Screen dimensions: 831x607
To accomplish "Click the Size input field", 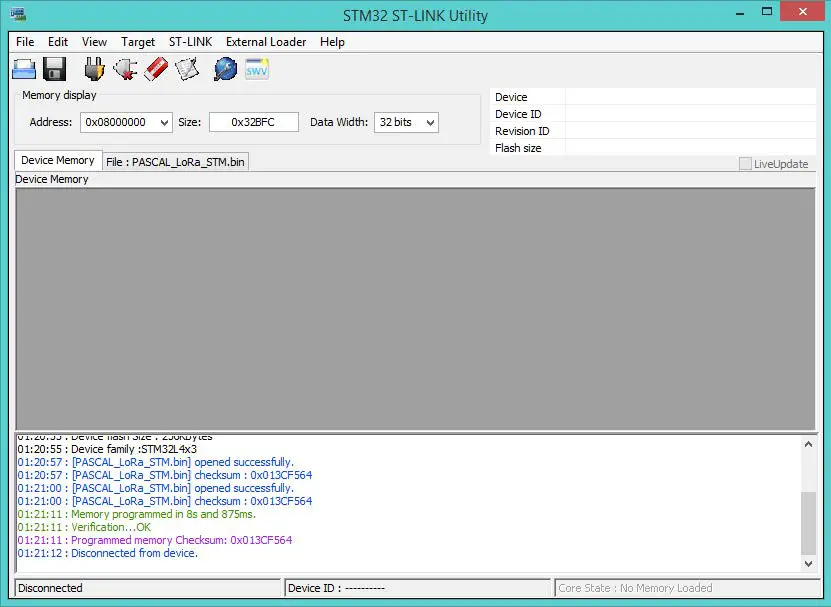I will pyautogui.click(x=254, y=122).
